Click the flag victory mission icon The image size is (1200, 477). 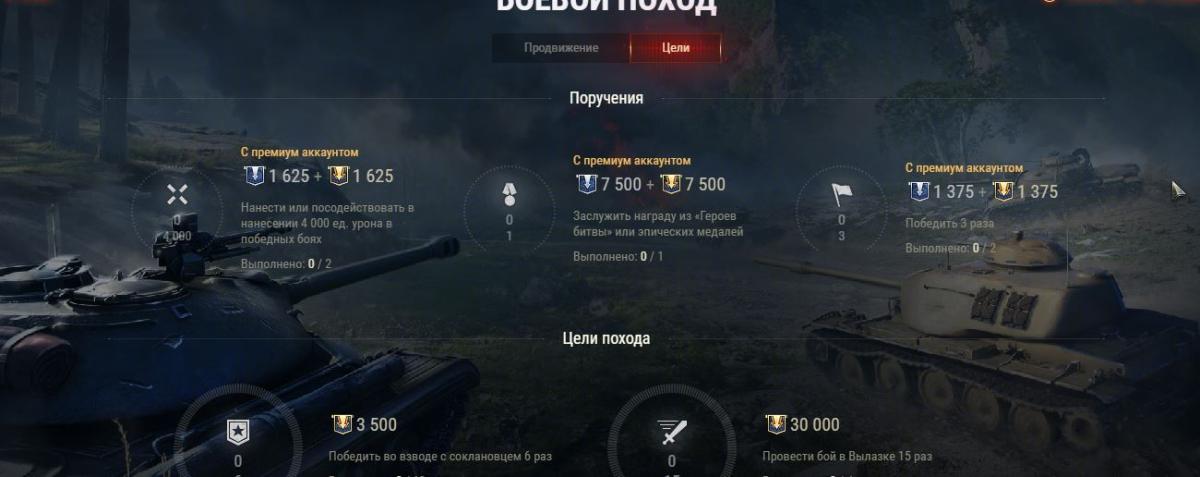841,195
